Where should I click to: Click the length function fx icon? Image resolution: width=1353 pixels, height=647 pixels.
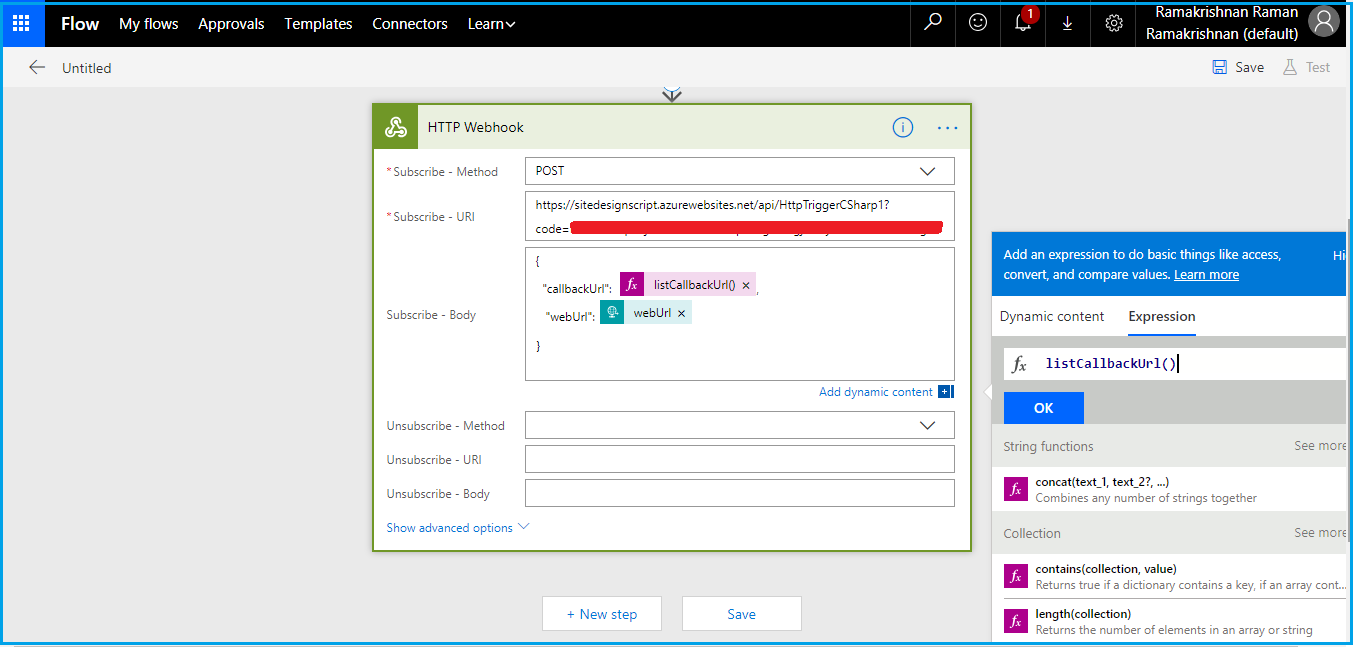tap(1016, 621)
